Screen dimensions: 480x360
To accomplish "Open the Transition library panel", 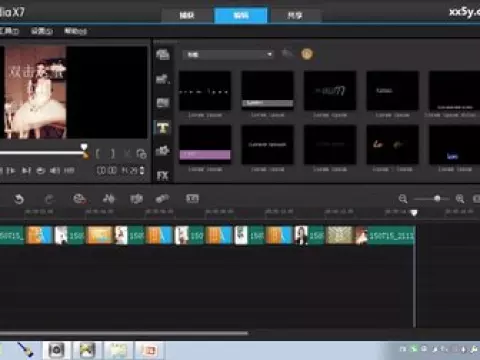I will coord(163,102).
